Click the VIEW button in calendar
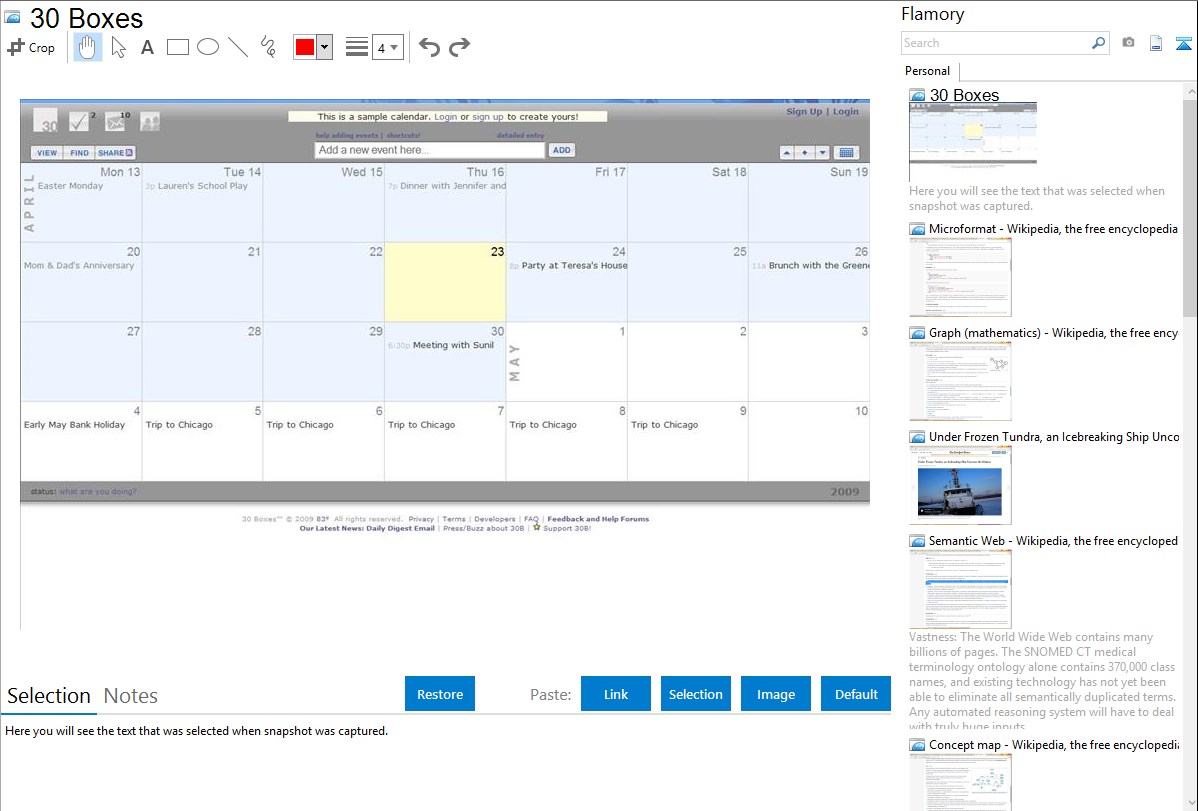The width and height of the screenshot is (1198, 811). [47, 153]
